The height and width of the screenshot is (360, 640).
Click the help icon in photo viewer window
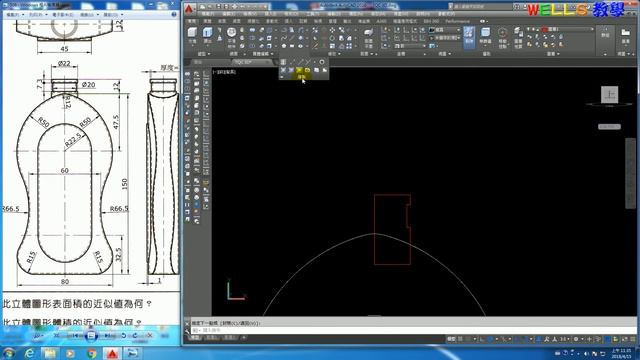click(174, 14)
